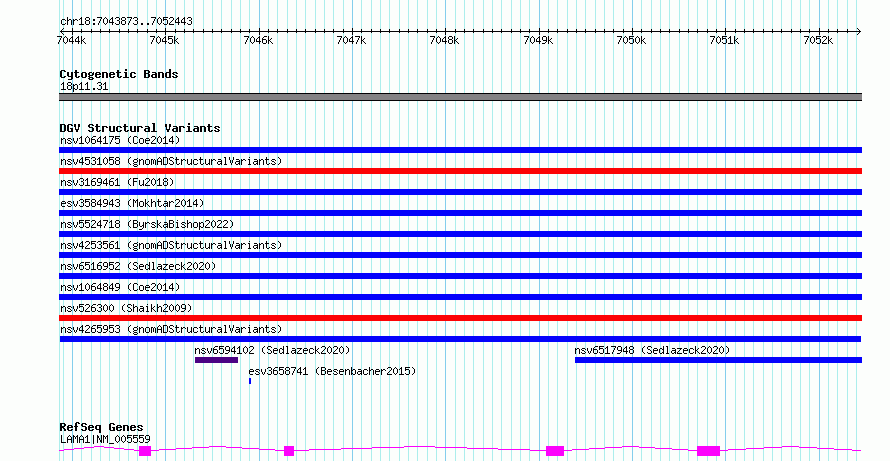Select esv3584943 (Mokhtar2014) label

[132, 203]
